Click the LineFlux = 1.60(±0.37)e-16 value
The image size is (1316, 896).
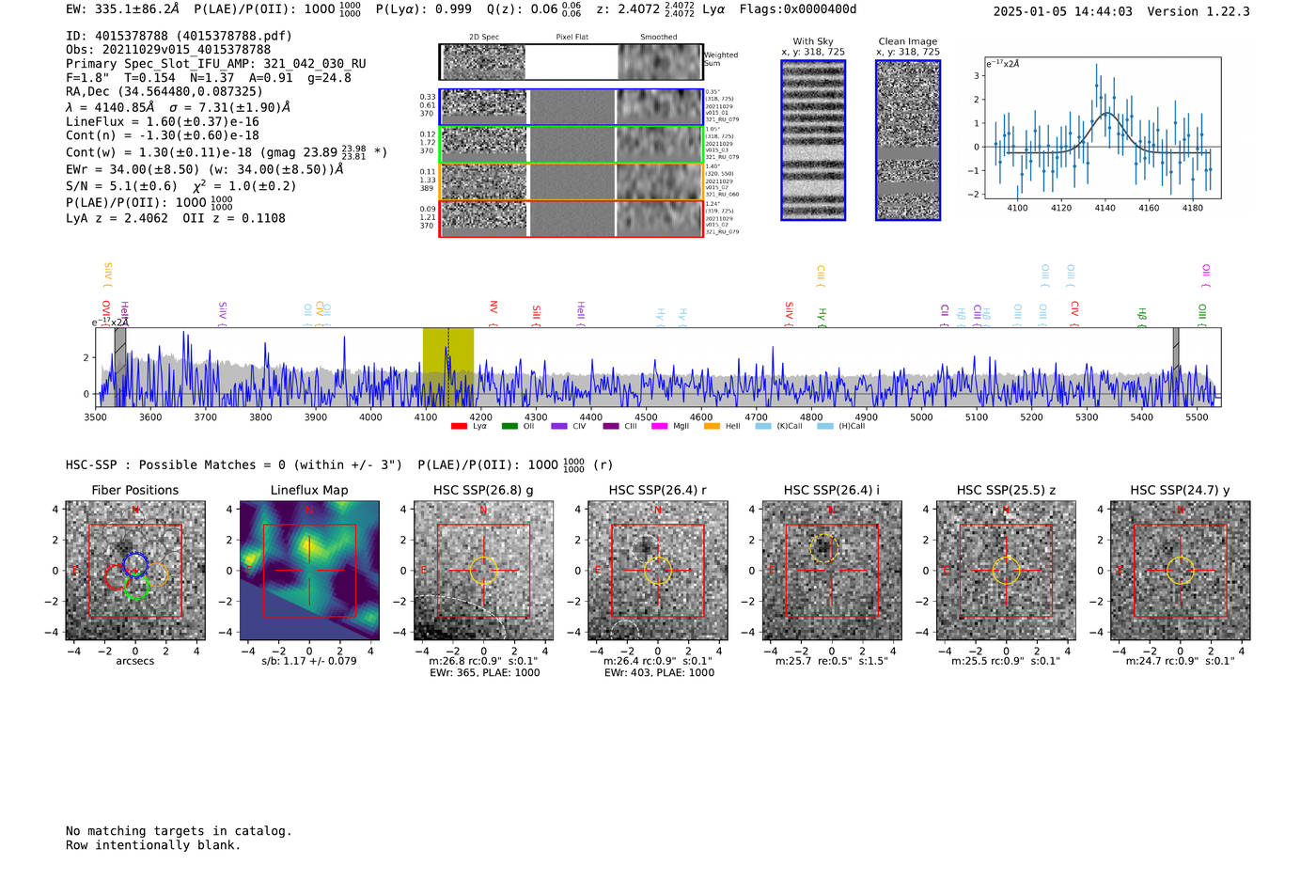[162, 121]
